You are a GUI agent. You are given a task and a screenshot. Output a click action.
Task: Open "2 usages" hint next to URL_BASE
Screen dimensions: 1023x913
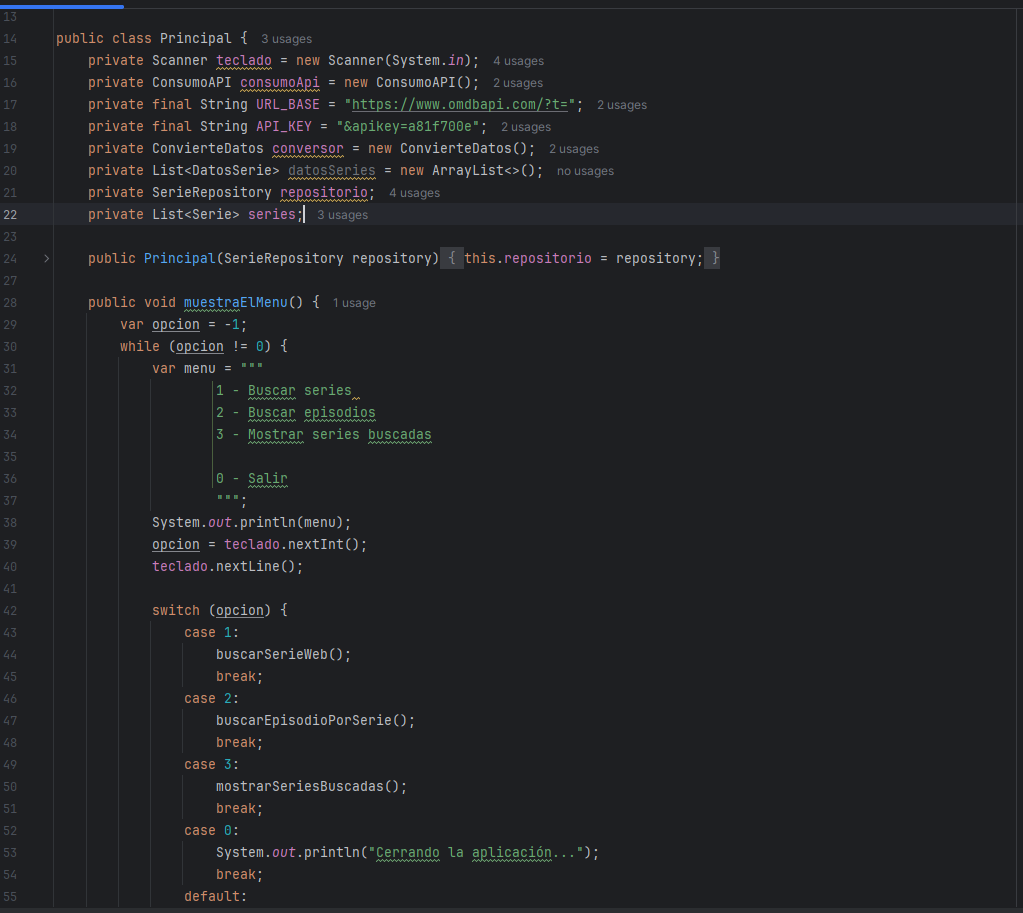(x=622, y=105)
